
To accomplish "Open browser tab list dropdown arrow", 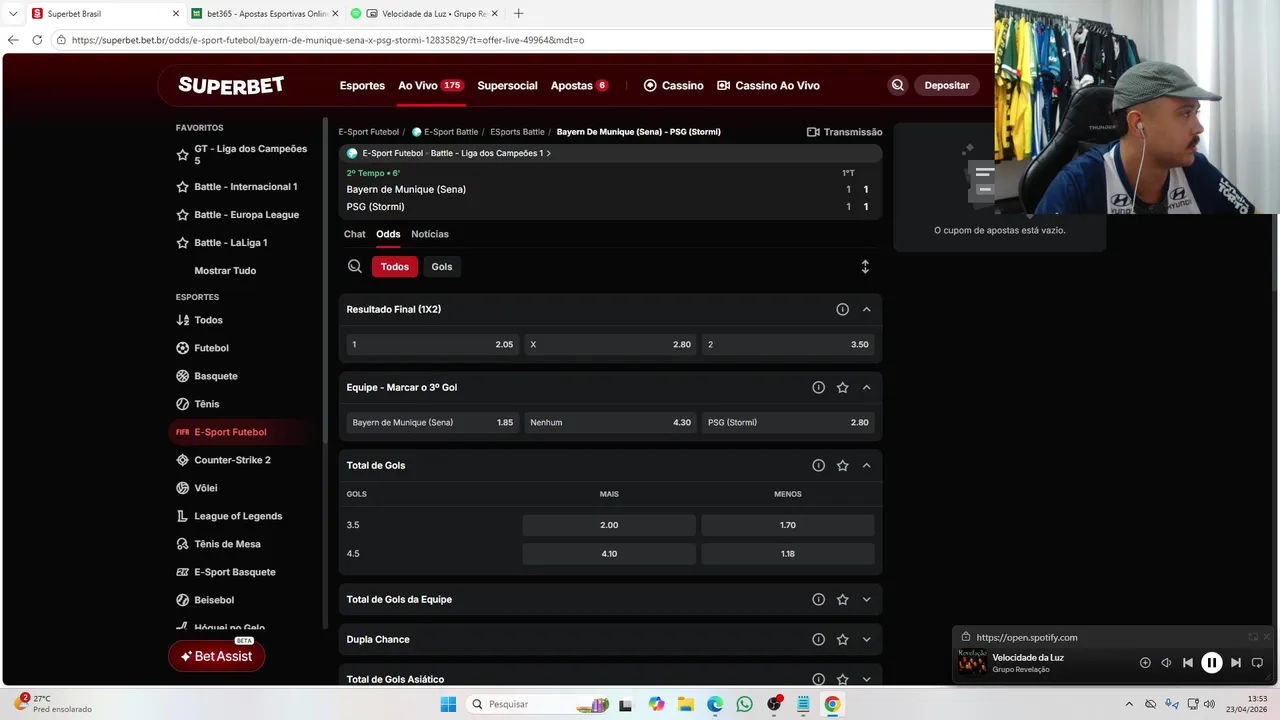I will 13,14.
